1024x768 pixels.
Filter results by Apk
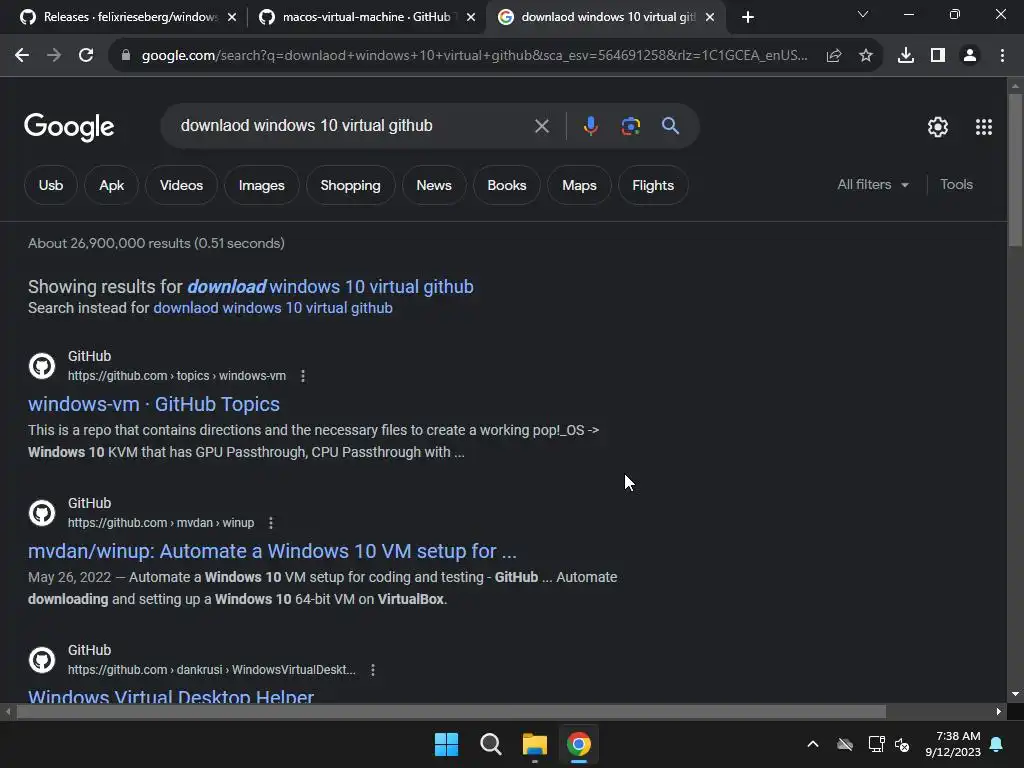112,185
